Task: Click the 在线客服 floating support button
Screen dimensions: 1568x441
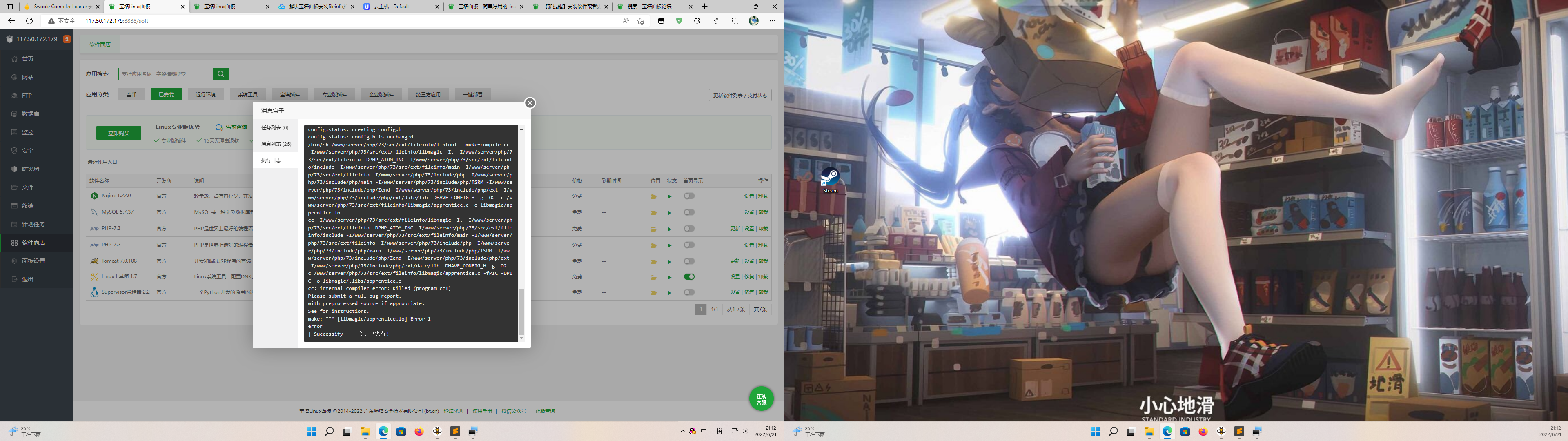Action: click(762, 399)
